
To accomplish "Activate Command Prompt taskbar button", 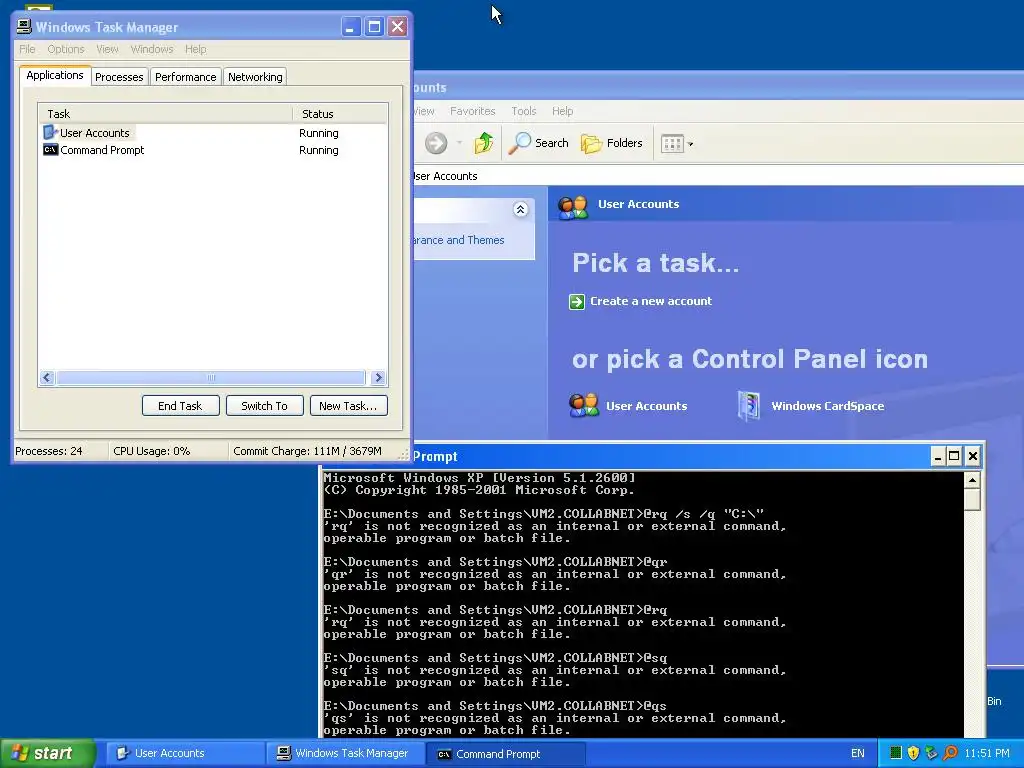I will point(505,753).
